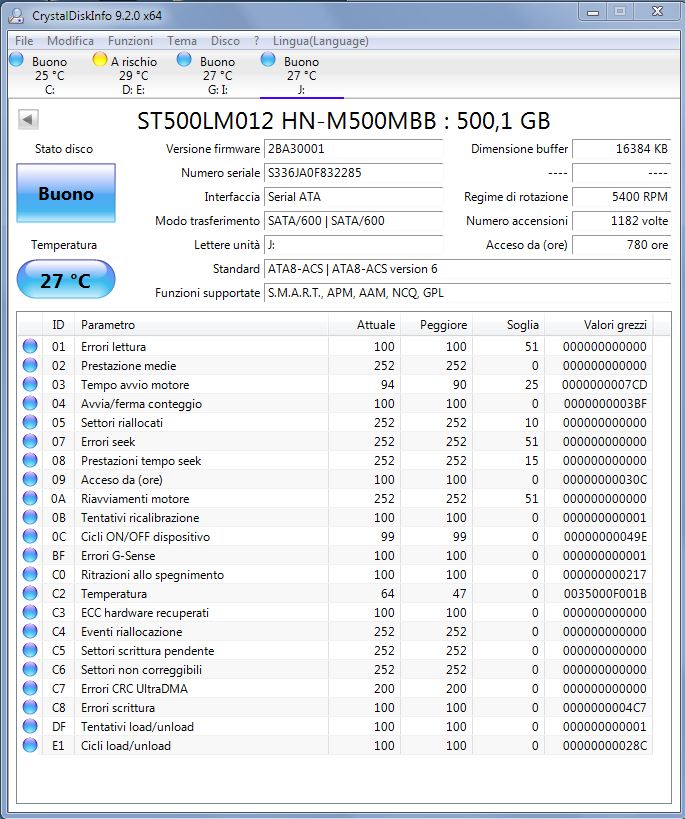The width and height of the screenshot is (685, 819).
Task: Click the Versione firmware field
Action: (x=353, y=149)
